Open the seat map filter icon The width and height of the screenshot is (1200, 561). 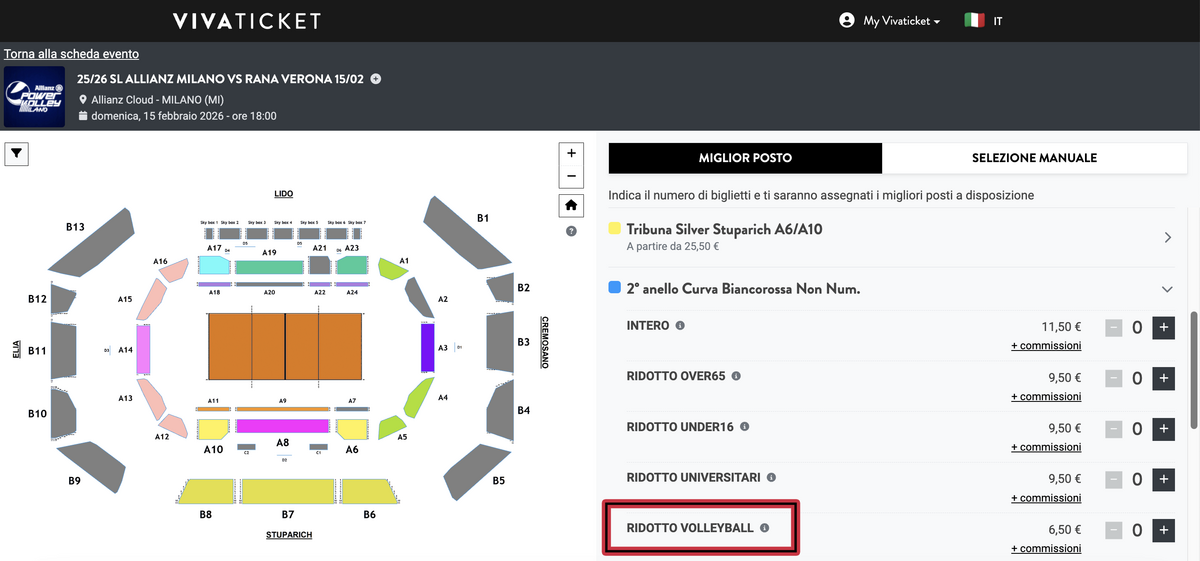[18, 153]
